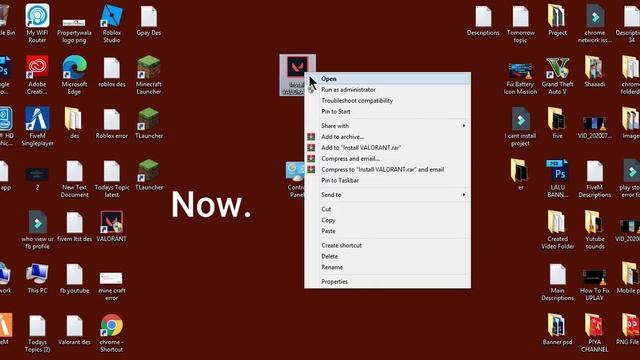
Task: Open Roblox Studio shortcut icon
Action: tap(111, 16)
